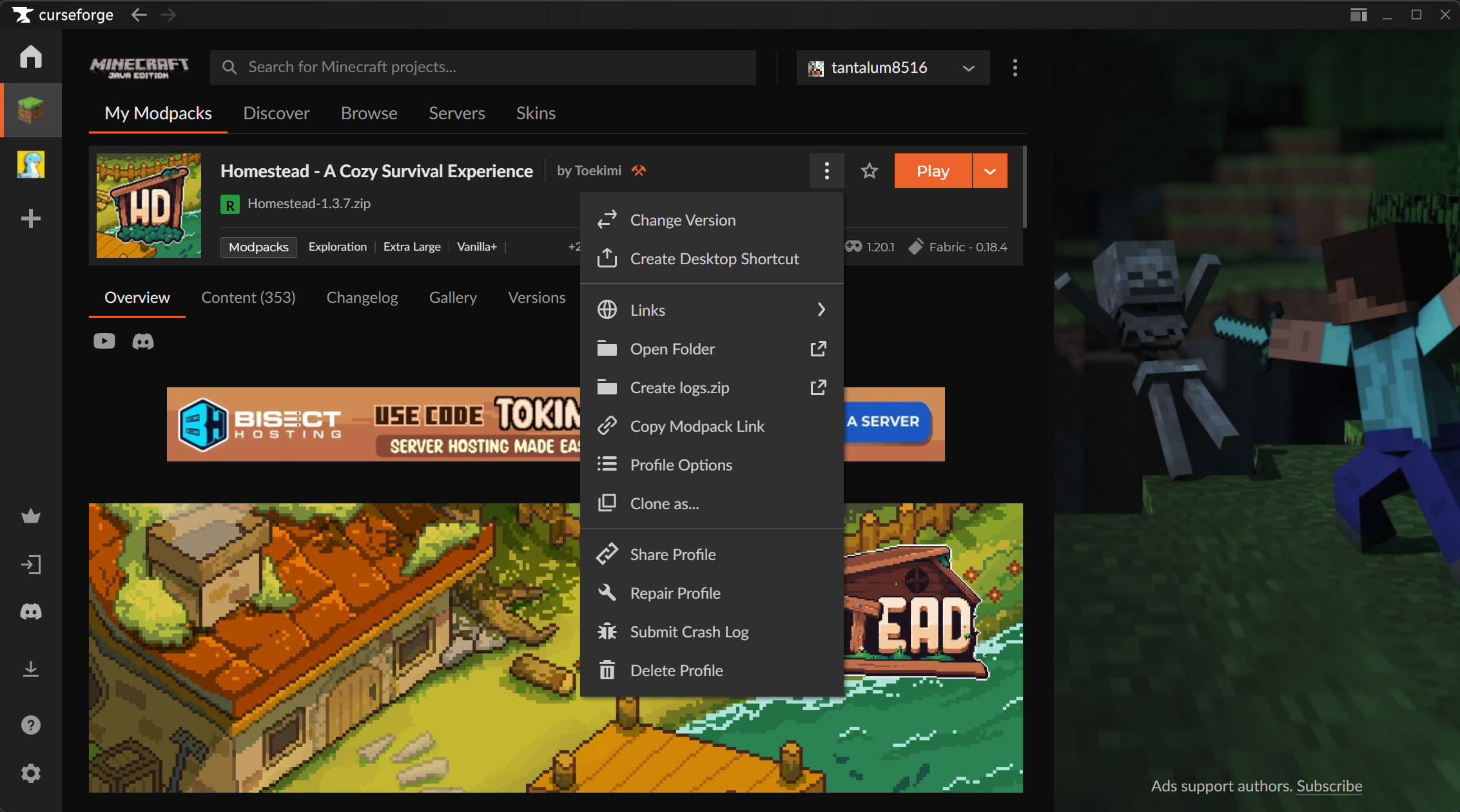This screenshot has height=812, width=1460.
Task: Click the Modpacks category tag
Action: tap(258, 247)
